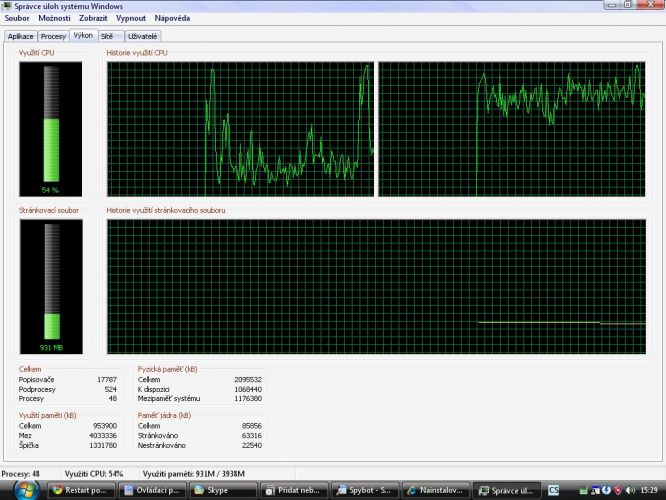Select the Výkon tab
The image size is (666, 500).
pos(83,35)
